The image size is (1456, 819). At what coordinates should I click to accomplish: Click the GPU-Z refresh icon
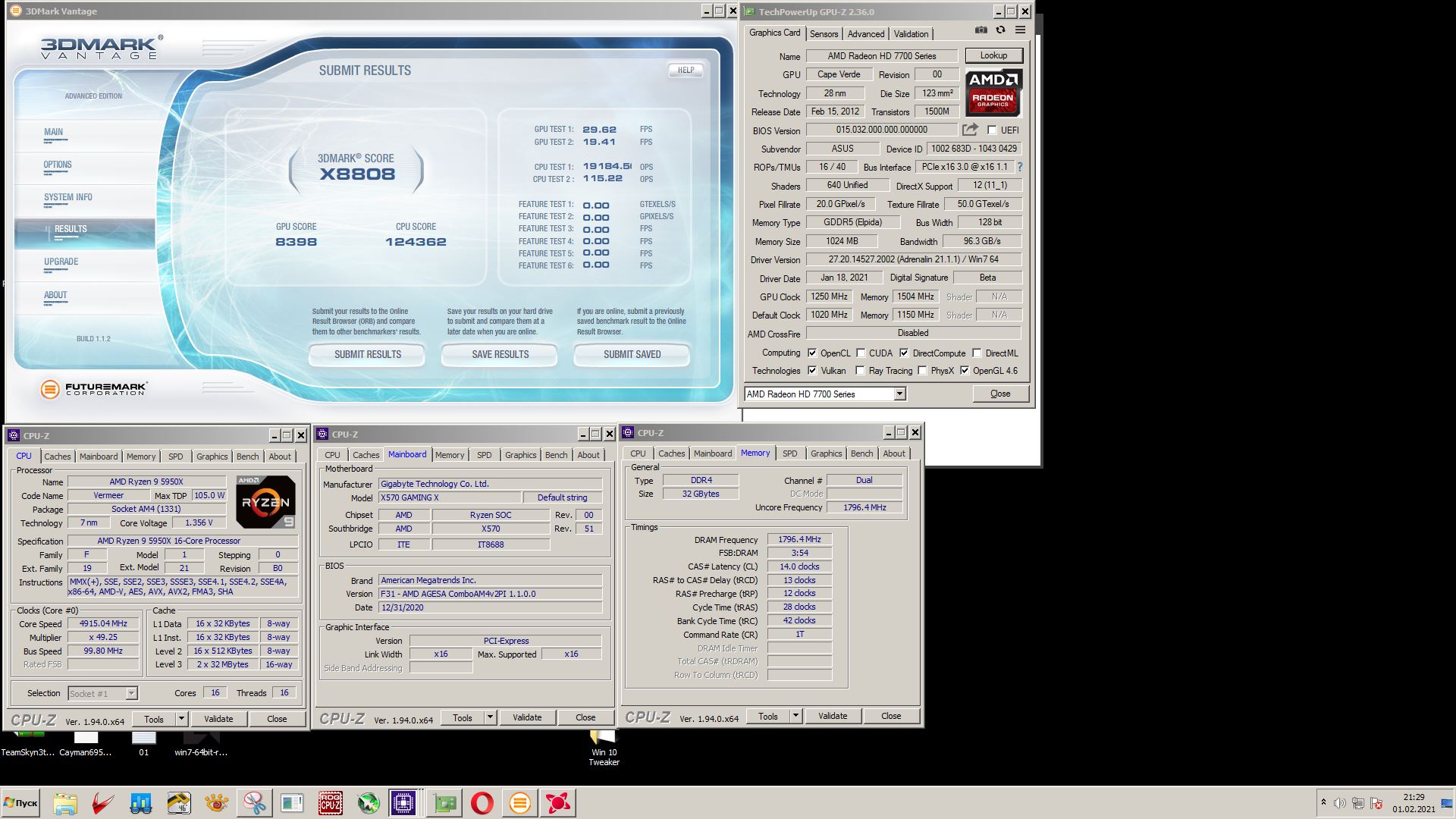pos(1000,30)
